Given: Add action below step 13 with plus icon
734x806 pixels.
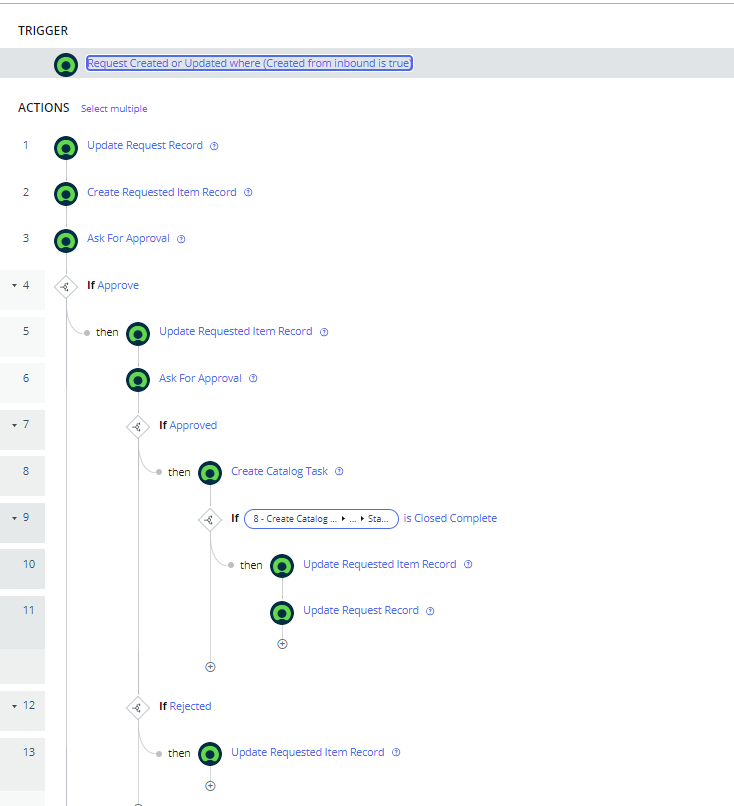Looking at the screenshot, I should 210,786.
